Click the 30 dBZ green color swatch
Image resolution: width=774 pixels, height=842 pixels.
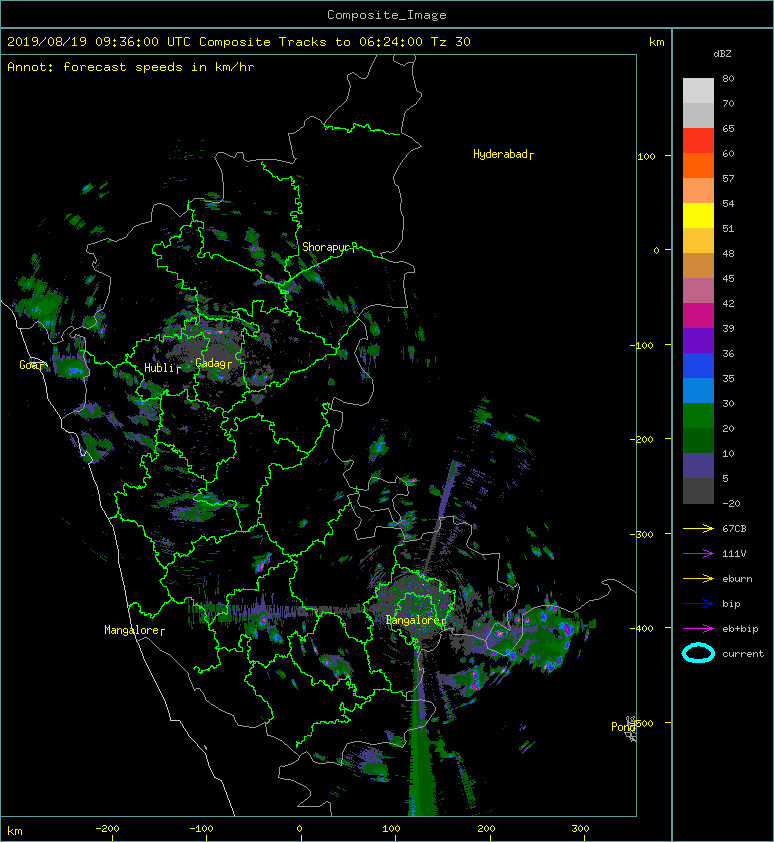pyautogui.click(x=698, y=415)
